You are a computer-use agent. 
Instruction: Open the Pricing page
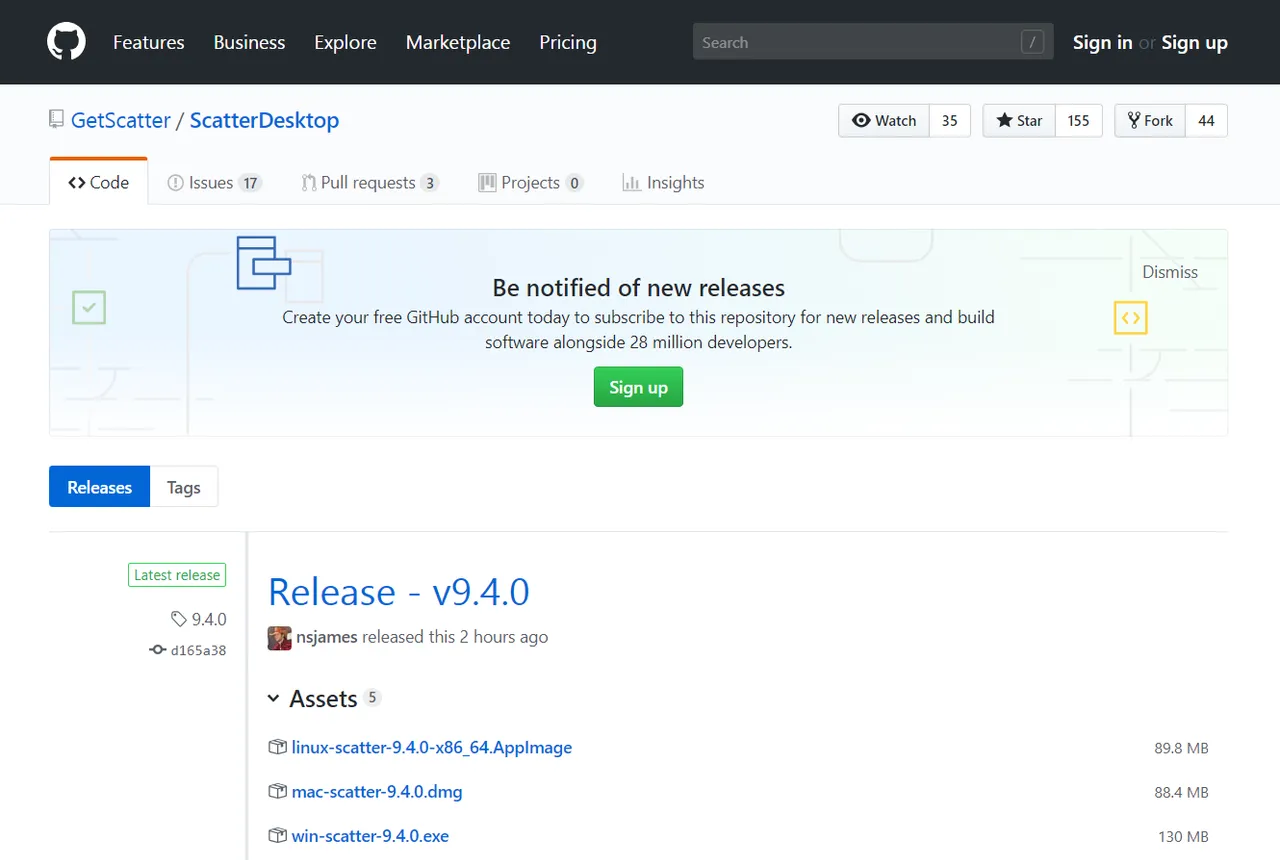pyautogui.click(x=568, y=42)
